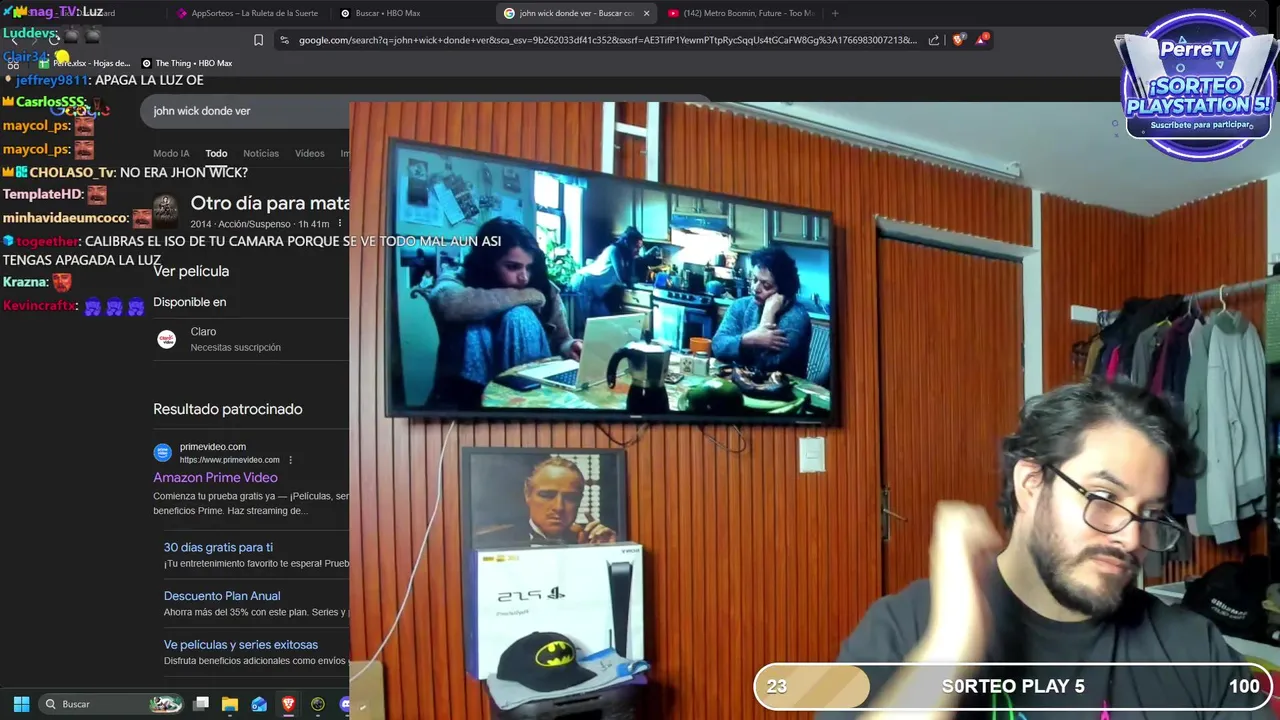Open the John Wick movie thumbnail
1280x720 pixels.
[x=166, y=210]
